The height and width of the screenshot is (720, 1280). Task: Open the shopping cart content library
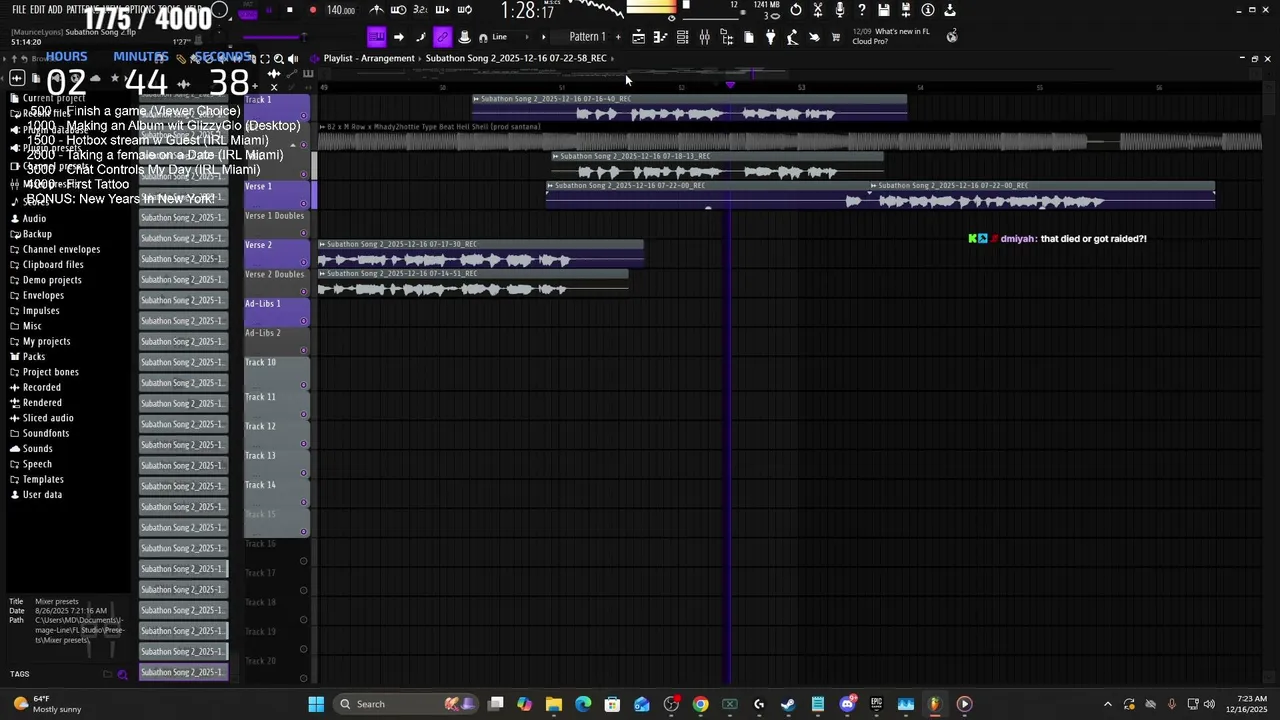click(836, 37)
